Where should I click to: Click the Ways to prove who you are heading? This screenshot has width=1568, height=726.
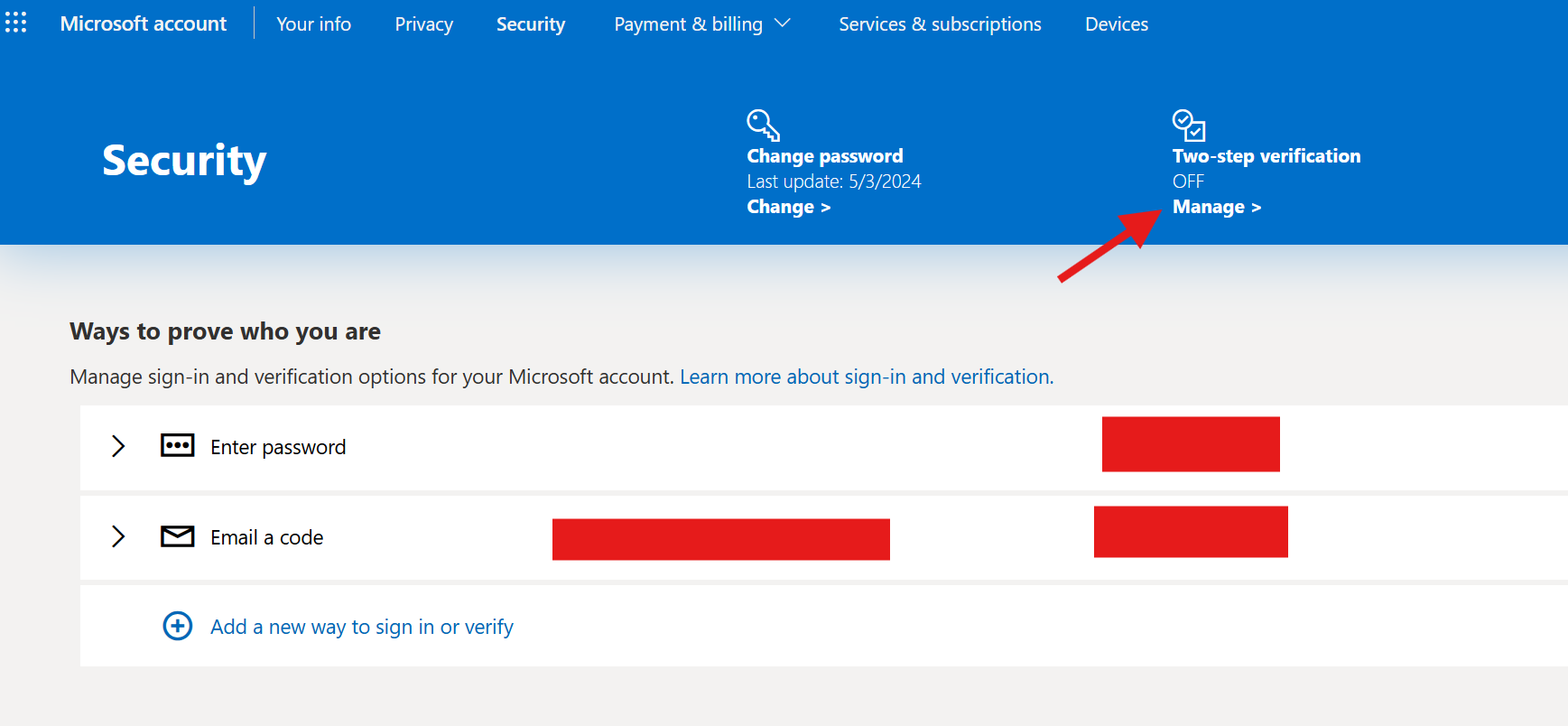pyautogui.click(x=225, y=331)
